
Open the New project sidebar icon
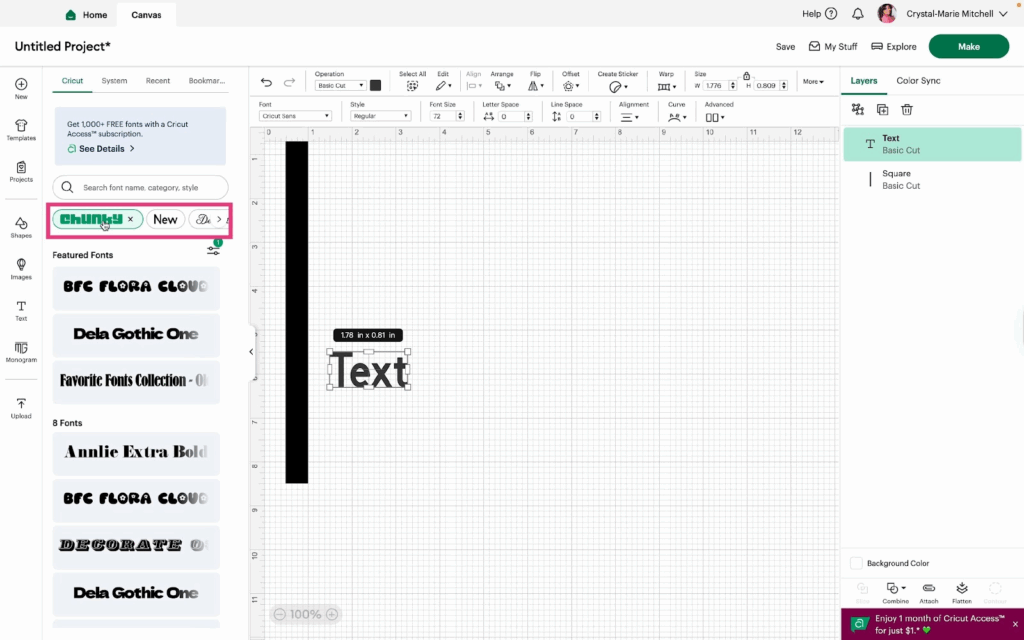[x=21, y=89]
